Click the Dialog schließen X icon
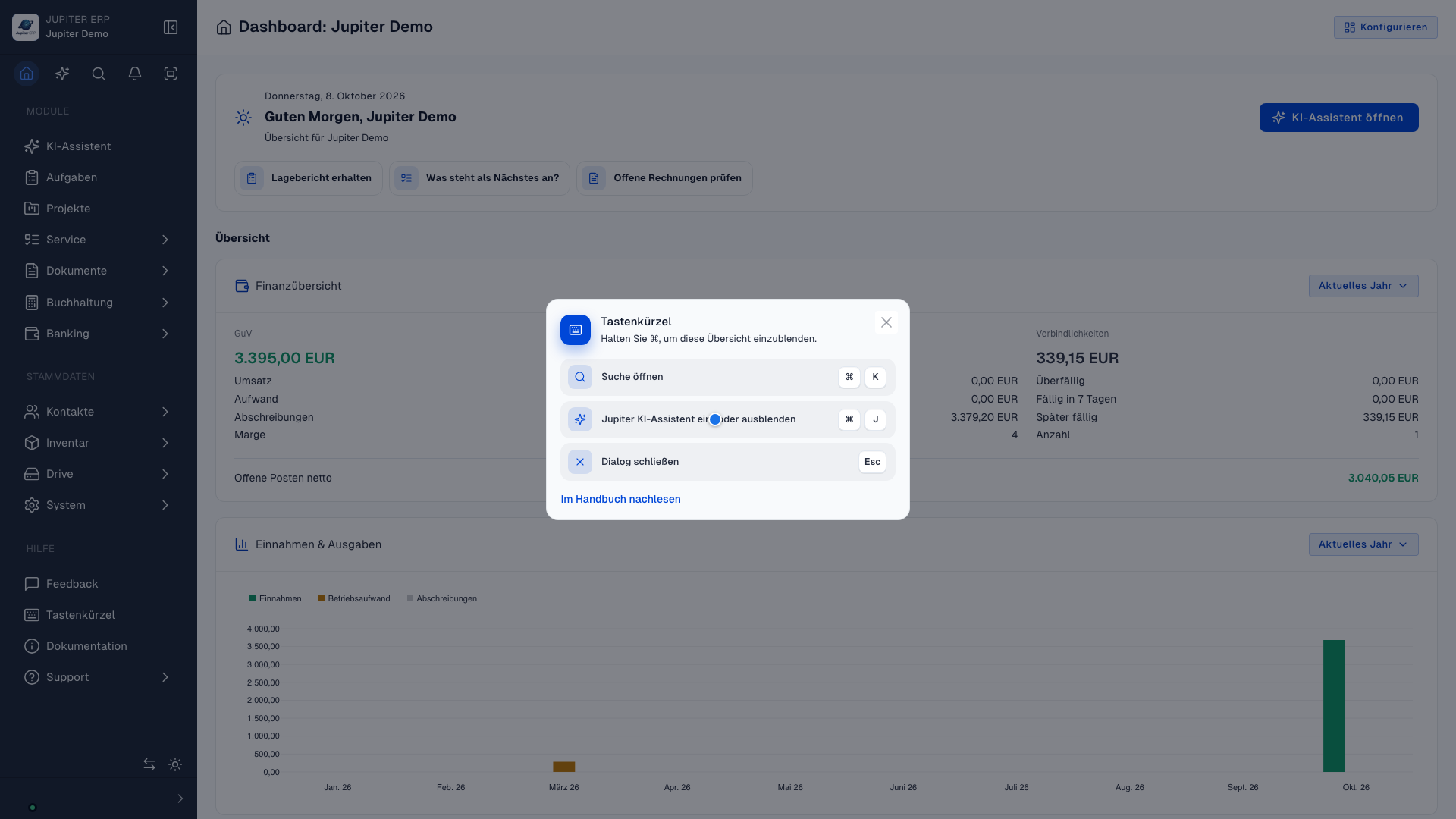This screenshot has height=819, width=1456. pos(580,462)
